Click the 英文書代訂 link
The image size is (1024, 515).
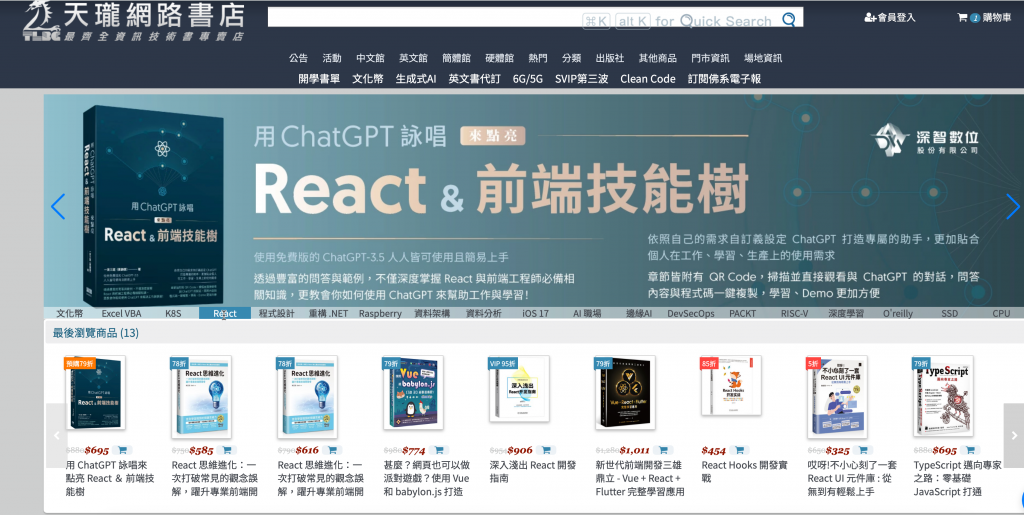475,78
